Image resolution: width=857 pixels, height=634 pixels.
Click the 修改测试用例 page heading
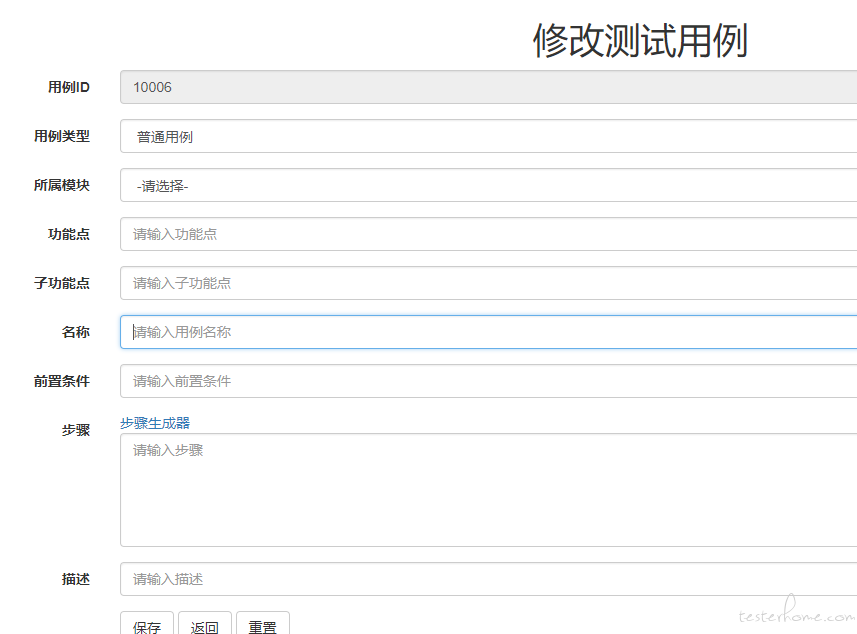(x=640, y=40)
